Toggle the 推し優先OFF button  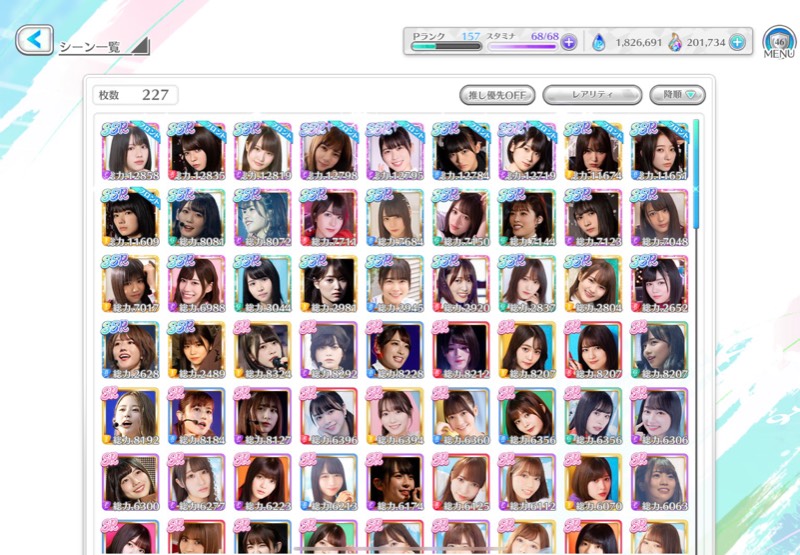pyautogui.click(x=497, y=95)
